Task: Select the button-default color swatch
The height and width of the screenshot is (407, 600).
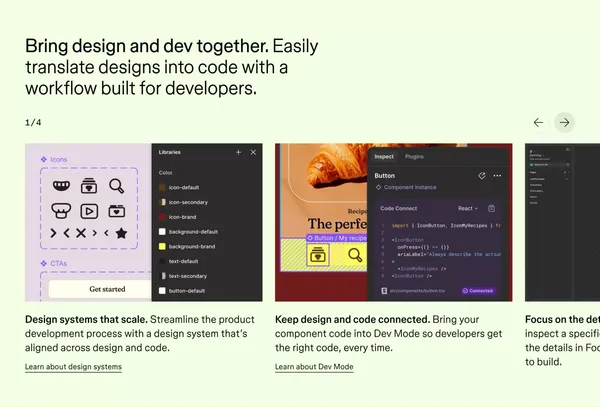Action: [x=162, y=291]
